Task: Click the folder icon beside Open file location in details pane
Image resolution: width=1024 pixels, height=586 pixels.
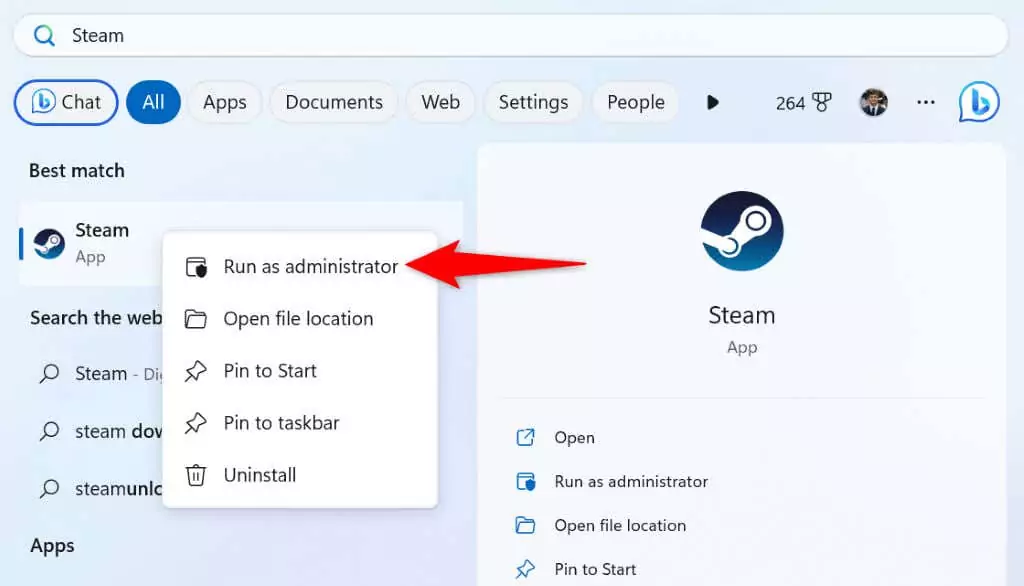Action: tap(525, 525)
